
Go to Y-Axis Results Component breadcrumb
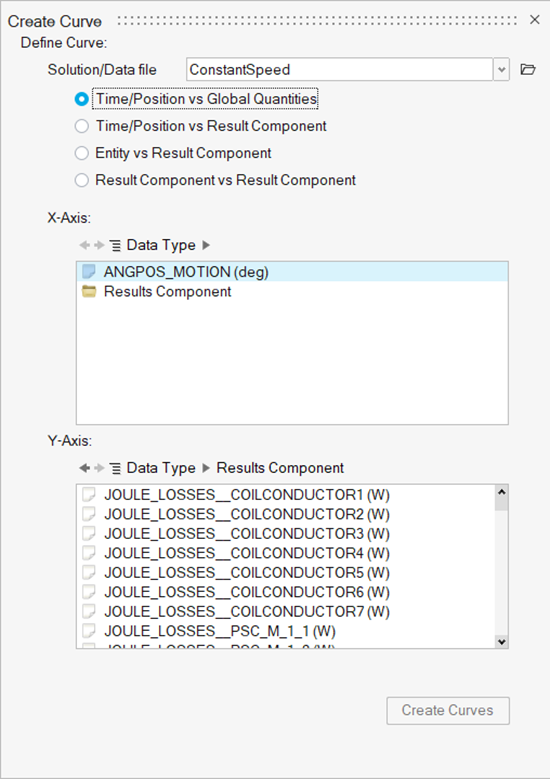(280, 468)
